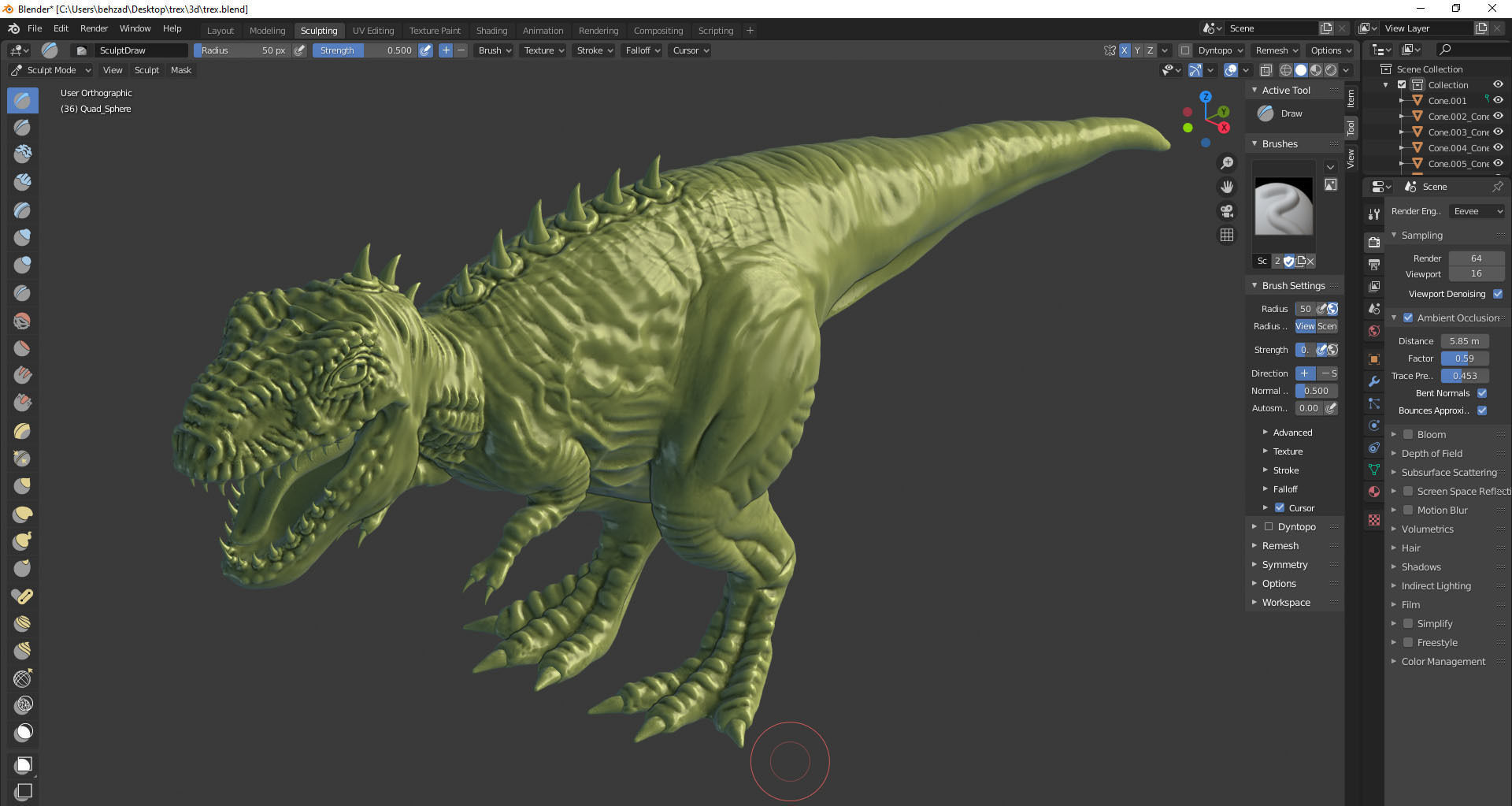Viewport: 1512px width, 806px height.
Task: Adjust the Ambient Occlusion Factor slider
Action: (1465, 358)
